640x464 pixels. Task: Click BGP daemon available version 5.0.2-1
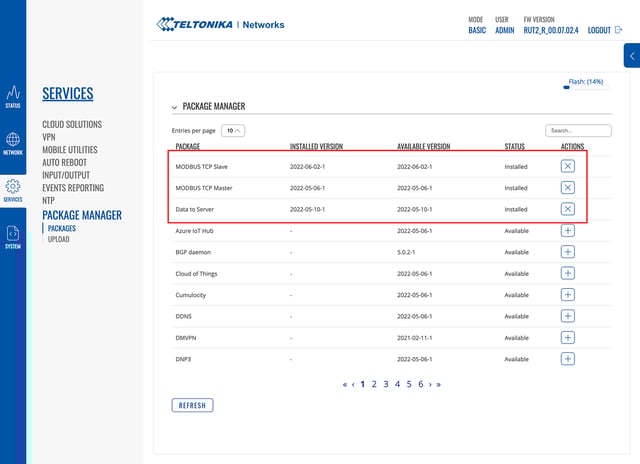406,252
